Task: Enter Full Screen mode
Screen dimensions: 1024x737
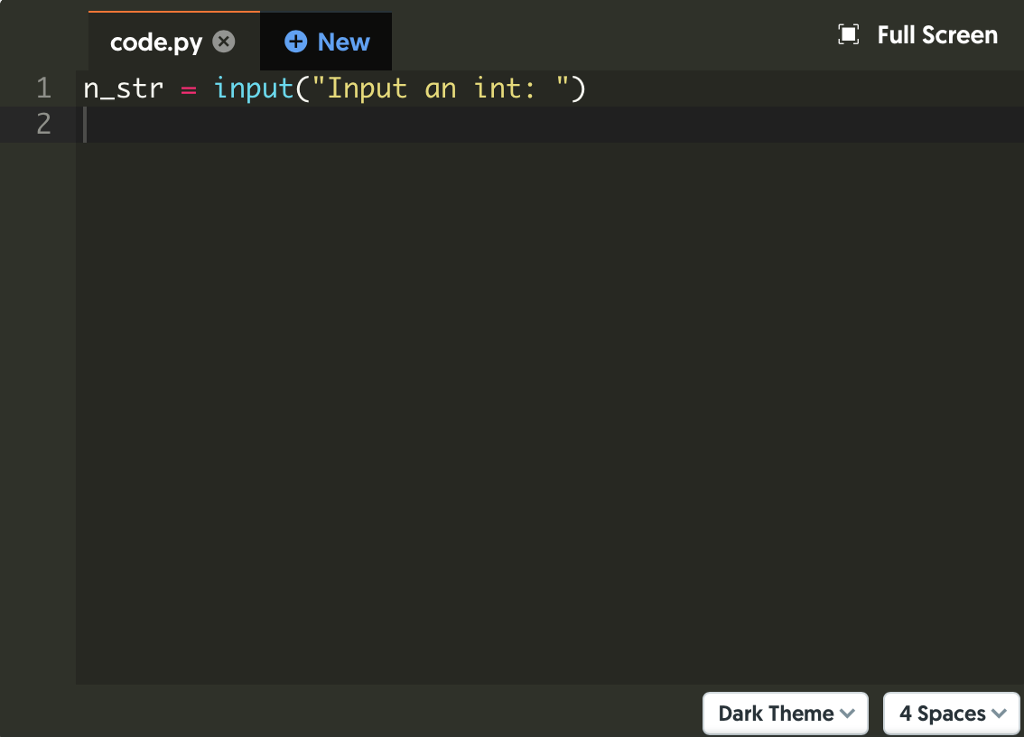Action: [917, 34]
